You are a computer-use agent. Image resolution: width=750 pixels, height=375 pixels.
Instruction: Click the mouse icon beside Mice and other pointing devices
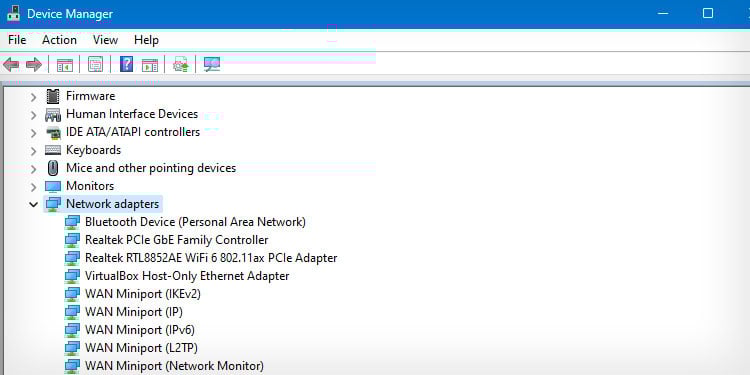pyautogui.click(x=53, y=168)
